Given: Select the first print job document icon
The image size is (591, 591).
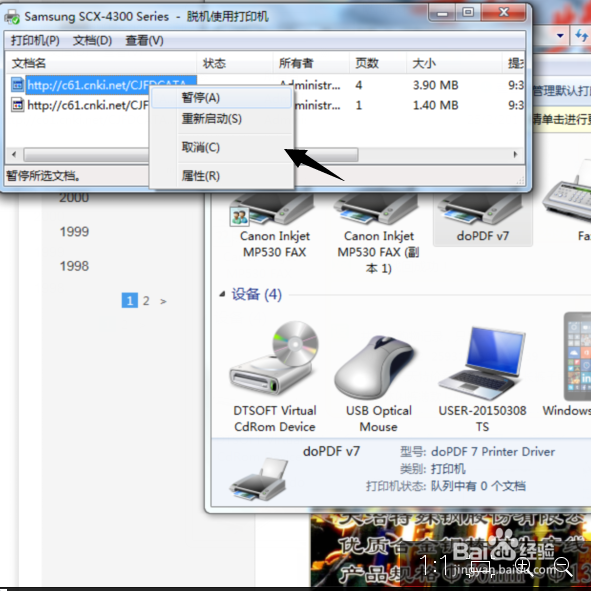Looking at the screenshot, I should [x=17, y=84].
